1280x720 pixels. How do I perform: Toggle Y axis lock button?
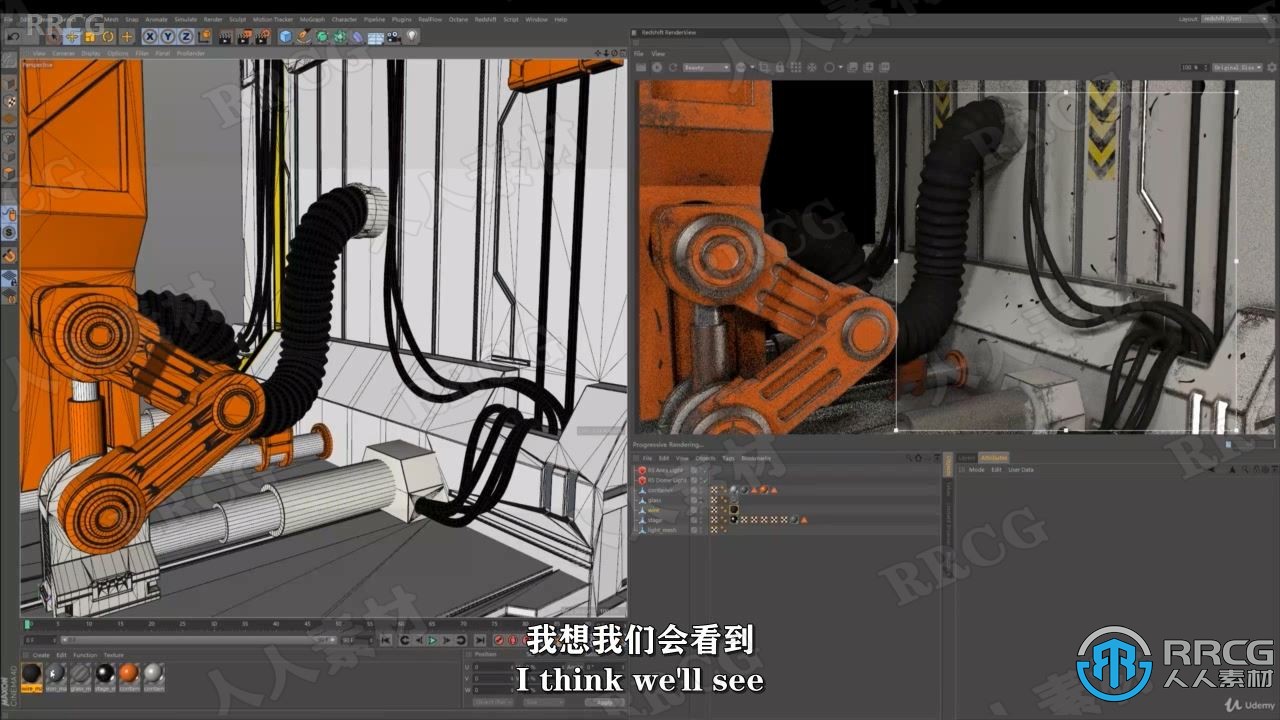168,36
